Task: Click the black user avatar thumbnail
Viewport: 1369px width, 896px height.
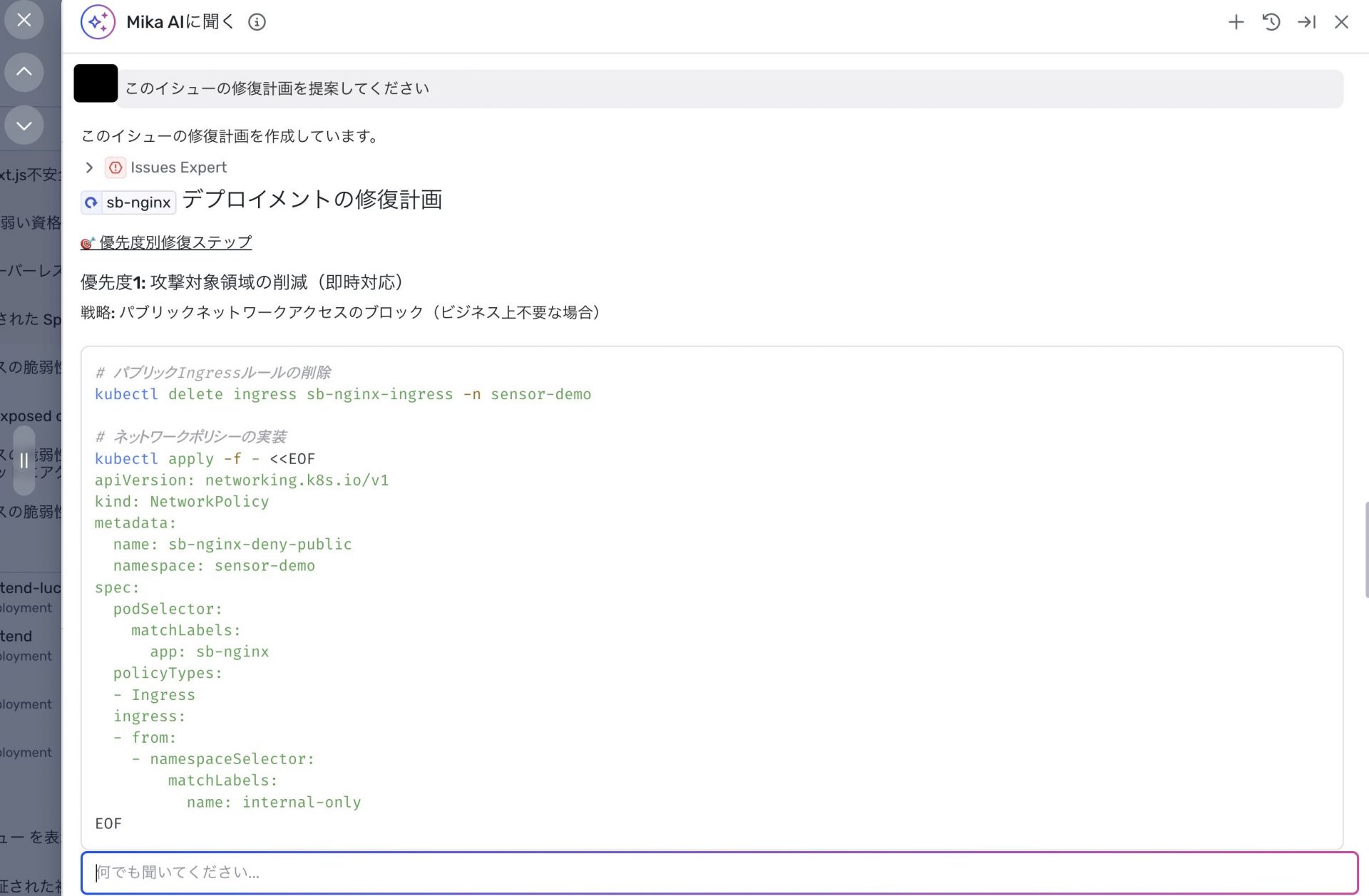Action: (x=96, y=83)
